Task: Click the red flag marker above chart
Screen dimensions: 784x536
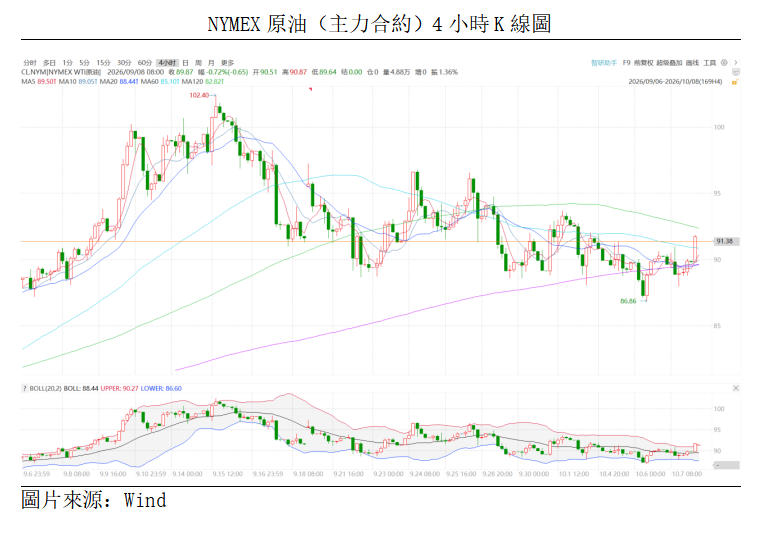Action: coord(310,89)
